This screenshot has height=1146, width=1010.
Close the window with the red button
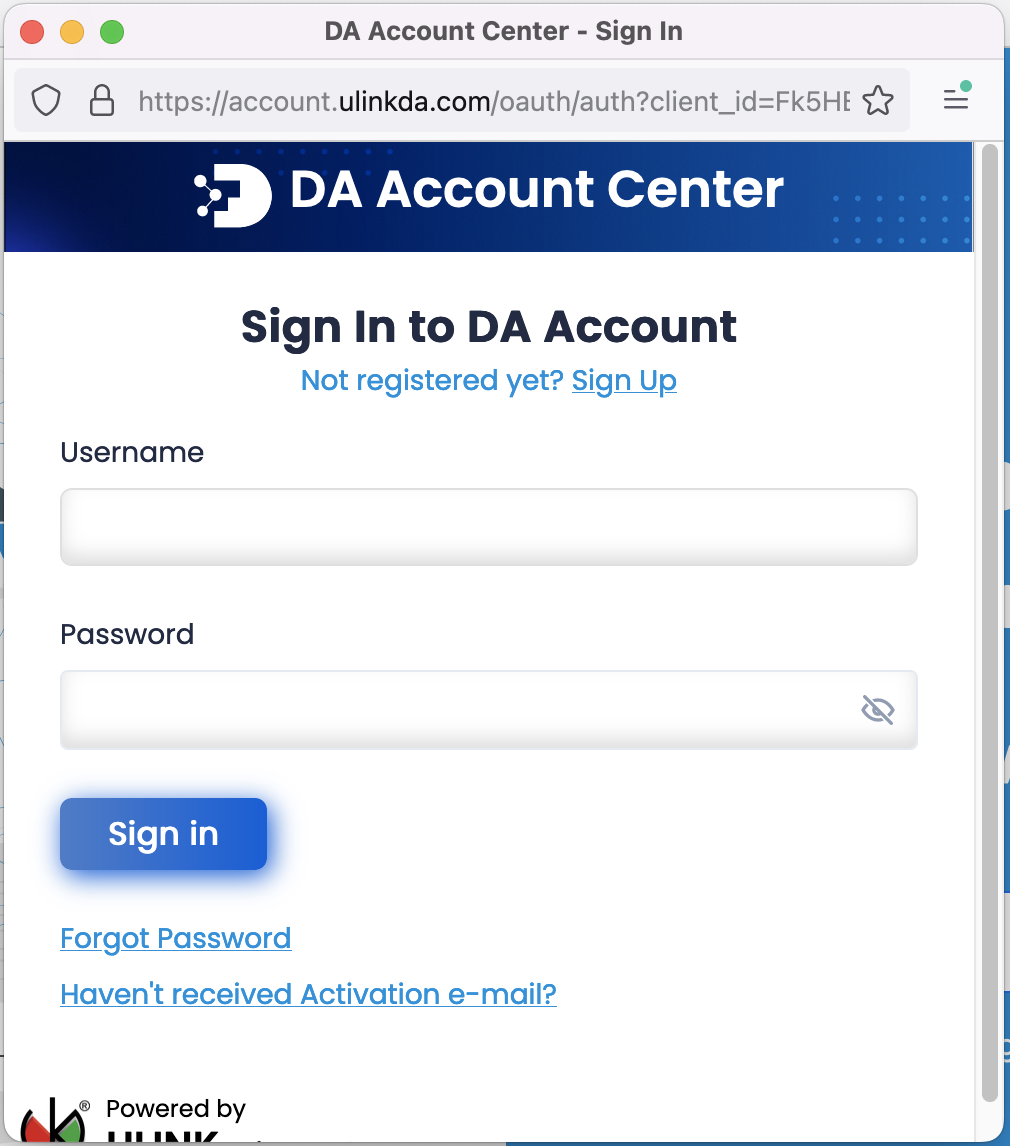point(32,31)
